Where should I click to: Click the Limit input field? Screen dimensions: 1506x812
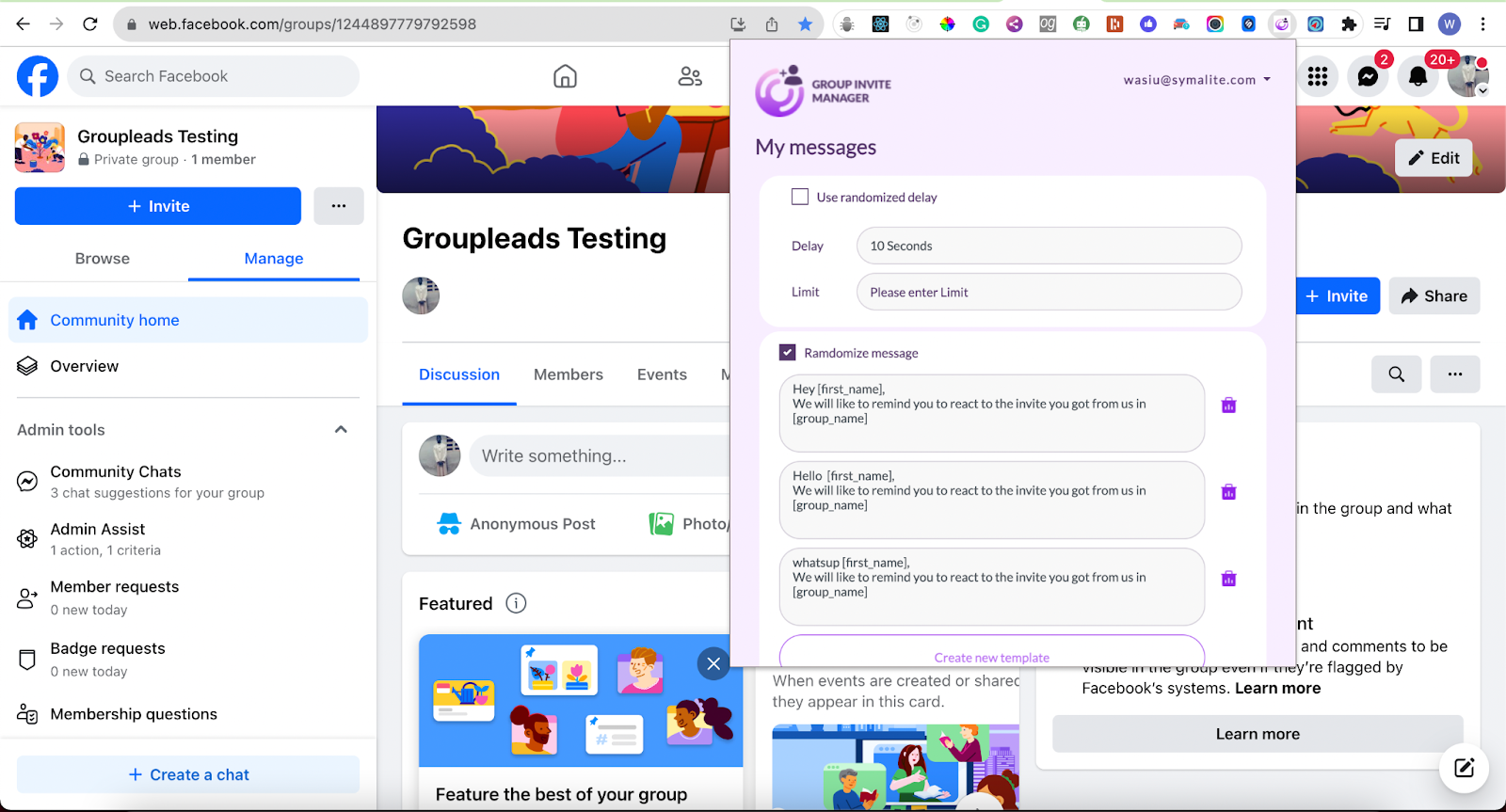pos(1049,292)
